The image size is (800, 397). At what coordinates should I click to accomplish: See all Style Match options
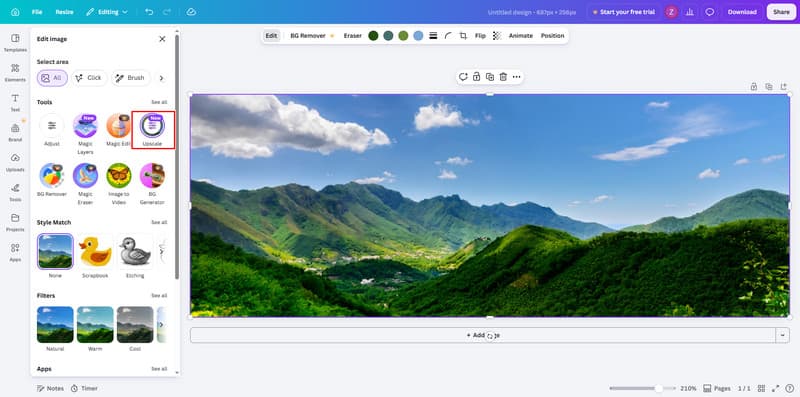coord(159,222)
